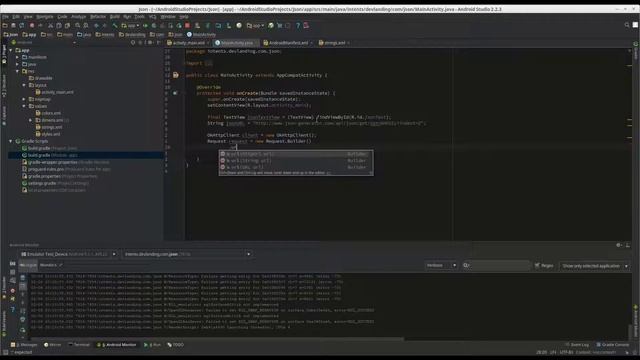The height and width of the screenshot is (360, 640).
Task: Click the Copy toolbar icon
Action: click(x=59, y=25)
